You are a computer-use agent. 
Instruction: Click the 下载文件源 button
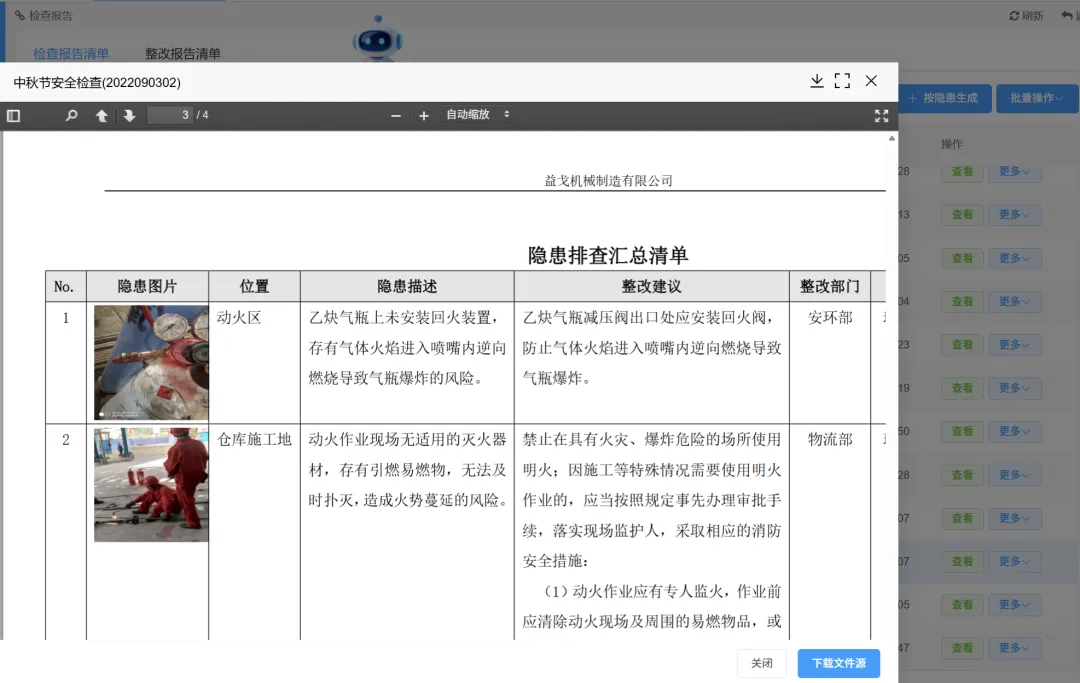coord(838,663)
